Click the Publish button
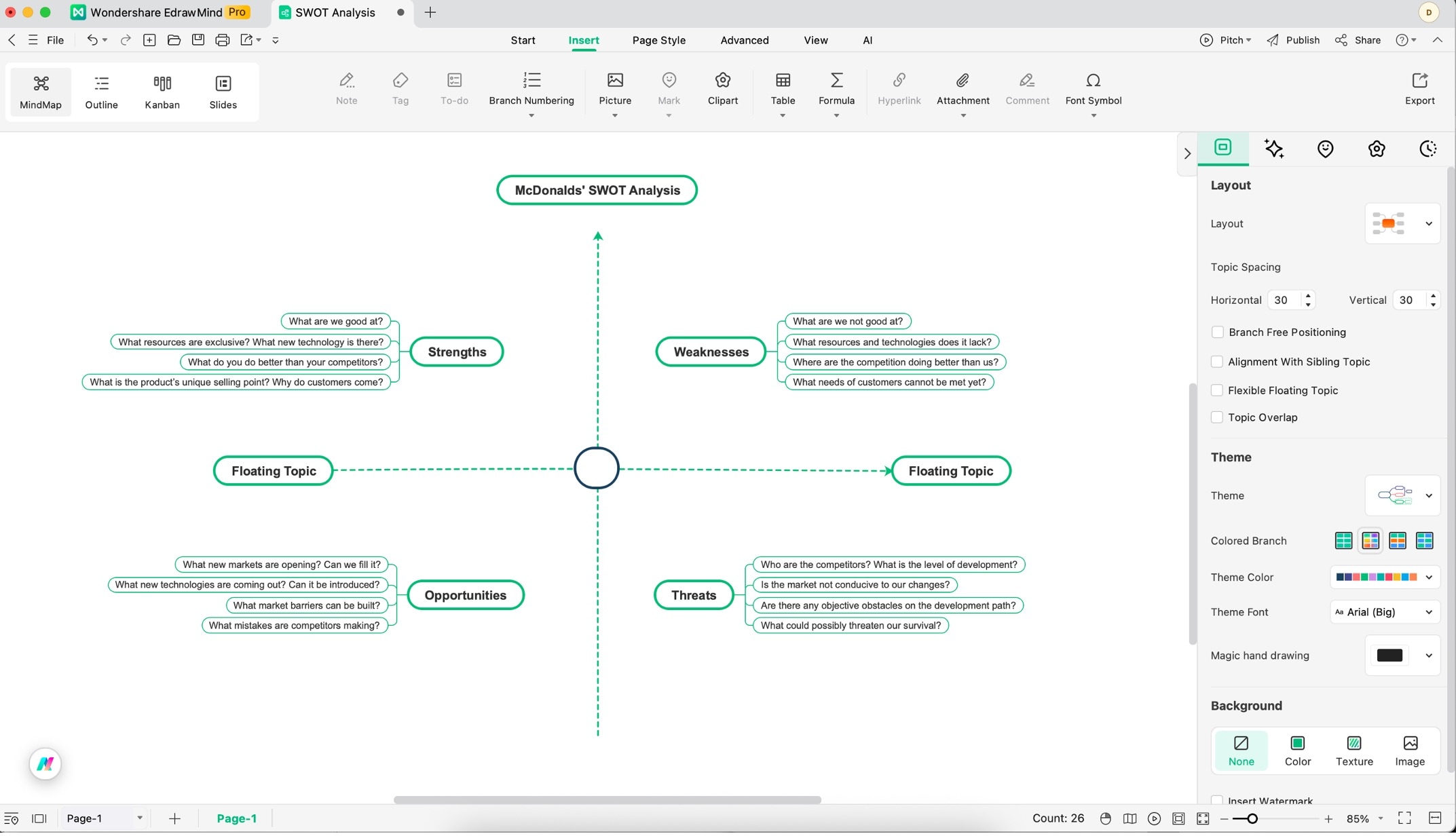This screenshot has height=836, width=1456. tap(1293, 40)
